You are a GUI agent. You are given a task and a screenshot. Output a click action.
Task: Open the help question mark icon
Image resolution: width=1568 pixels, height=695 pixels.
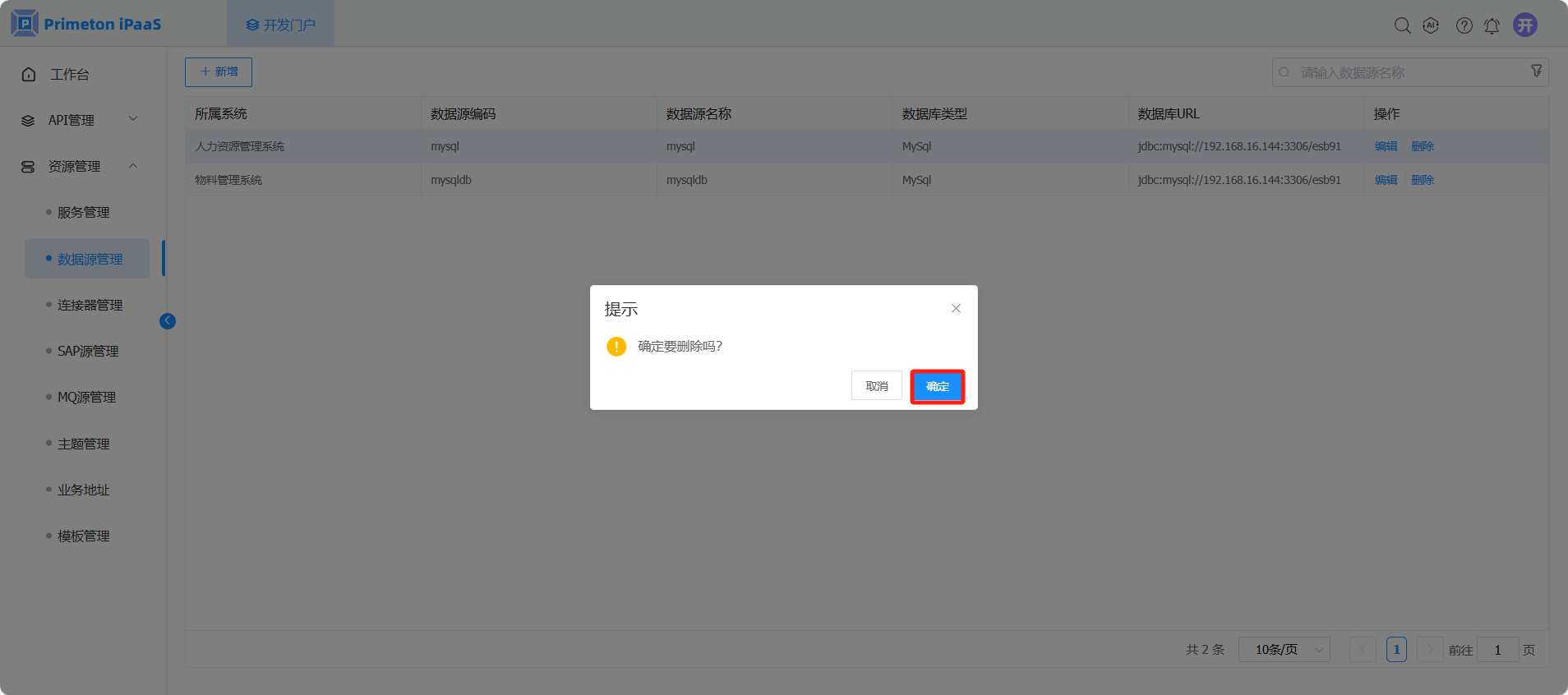pos(1464,25)
